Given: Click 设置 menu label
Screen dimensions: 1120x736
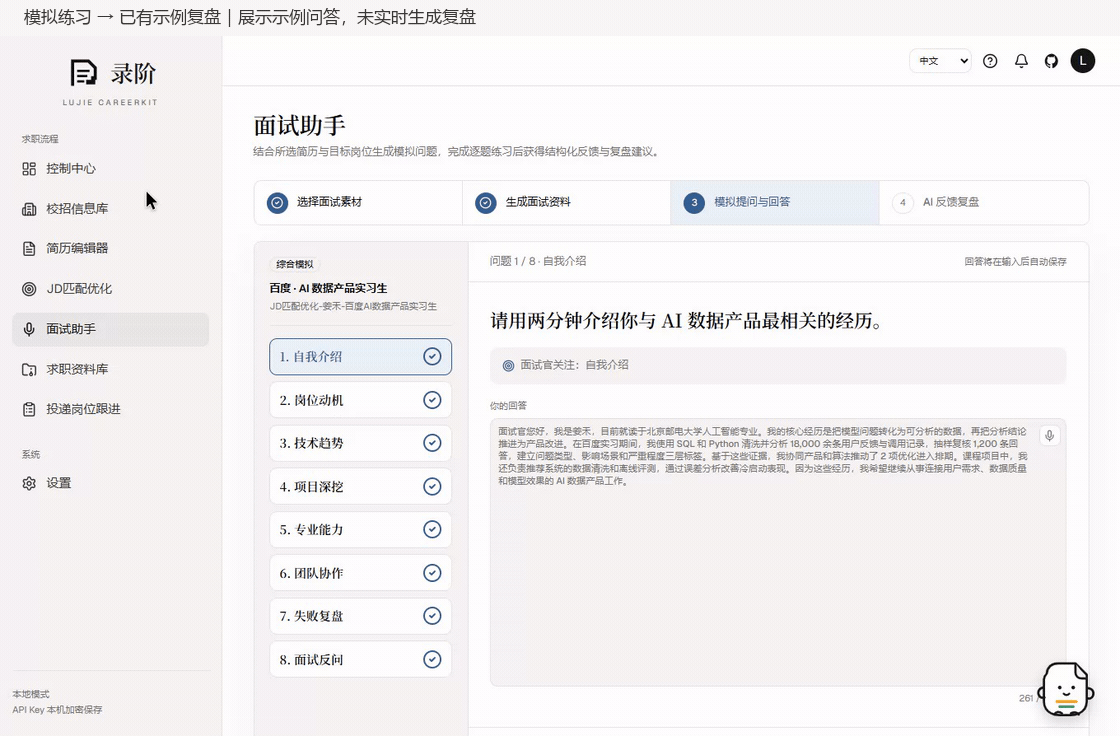Looking at the screenshot, I should point(59,483).
